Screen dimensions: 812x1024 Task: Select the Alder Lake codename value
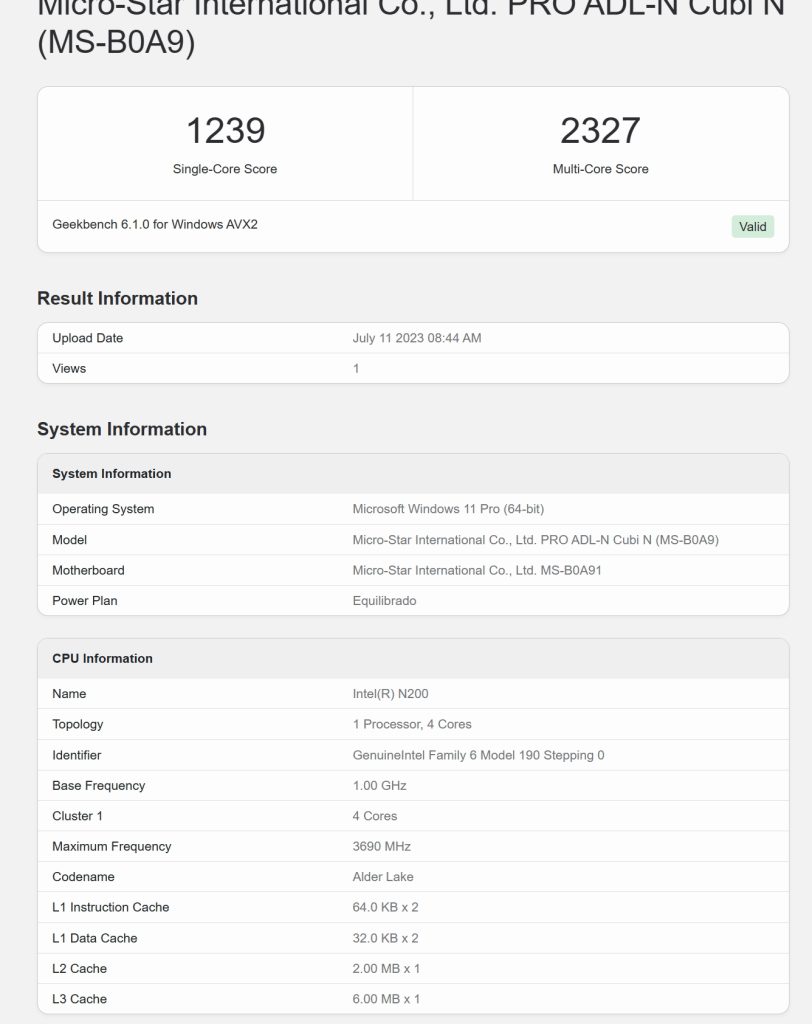tap(383, 877)
